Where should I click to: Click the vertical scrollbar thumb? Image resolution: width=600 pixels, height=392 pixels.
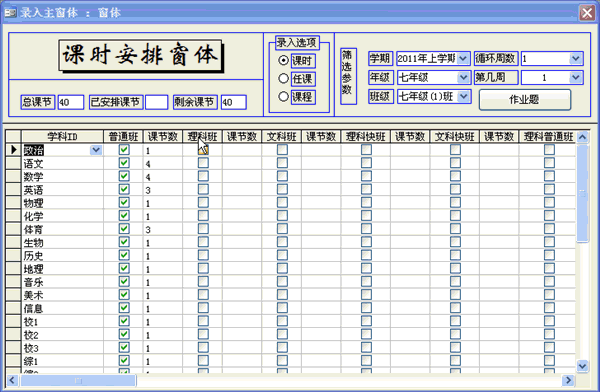coord(582,193)
